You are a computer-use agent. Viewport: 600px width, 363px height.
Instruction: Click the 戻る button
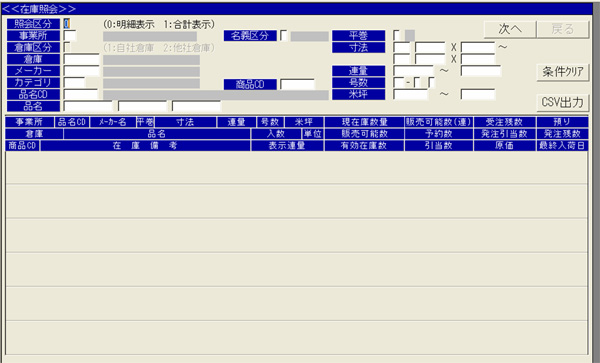tap(562, 29)
